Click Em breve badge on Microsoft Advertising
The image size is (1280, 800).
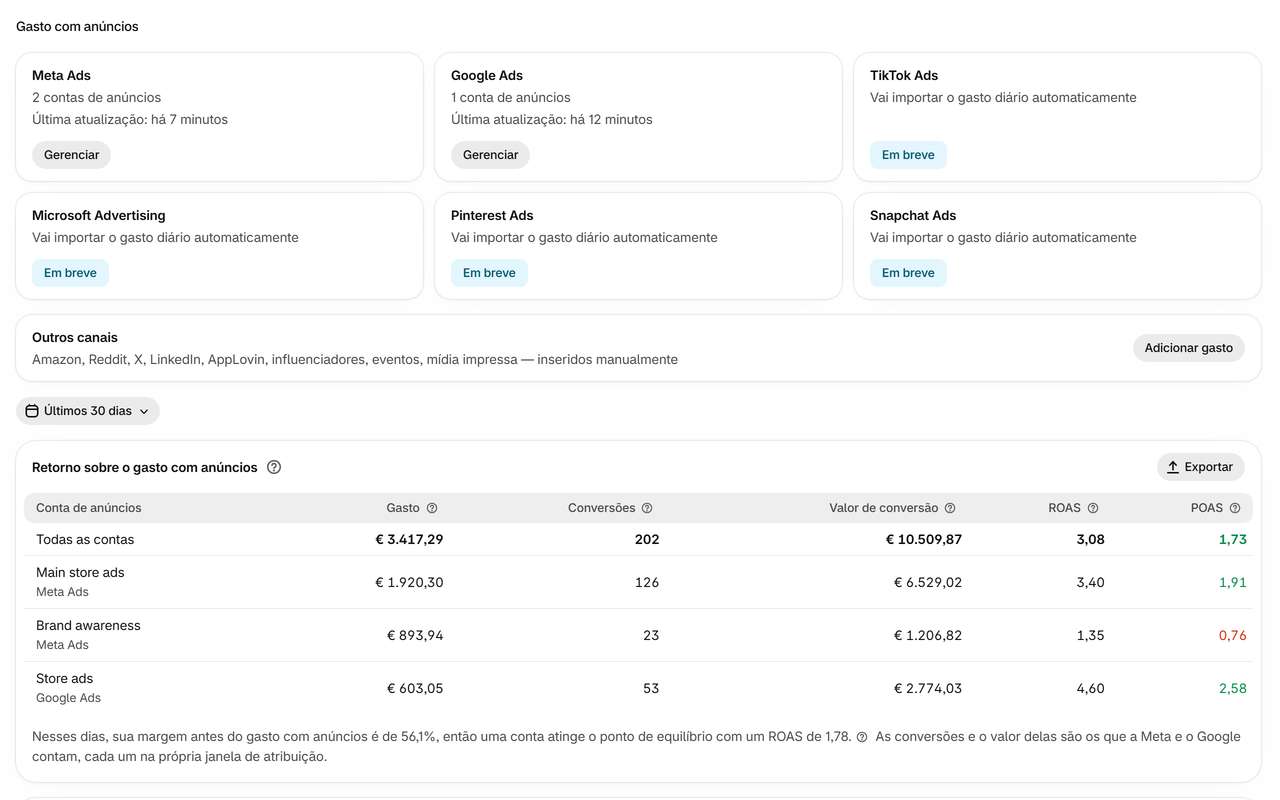[70, 273]
